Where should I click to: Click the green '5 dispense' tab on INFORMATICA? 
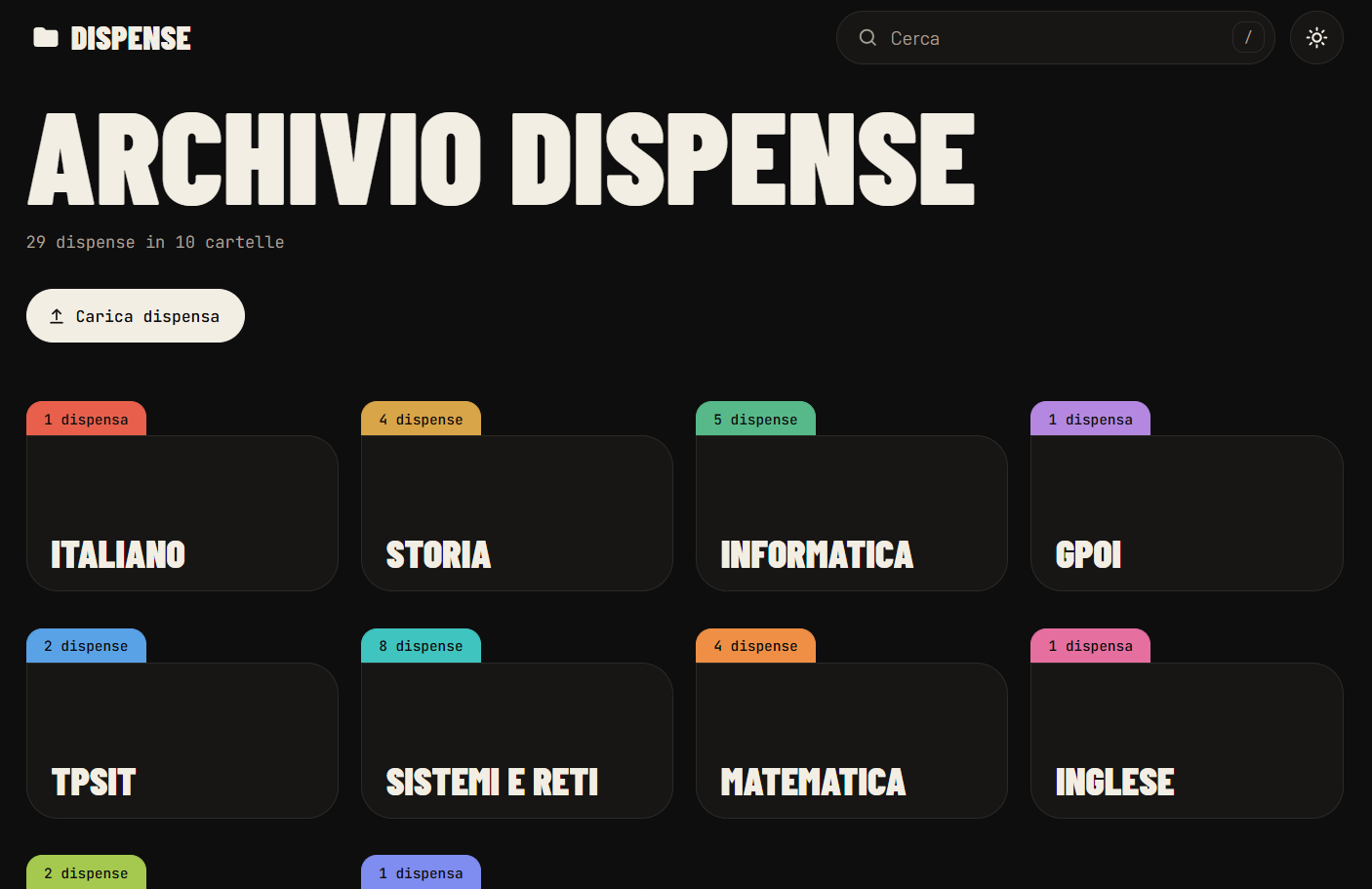tap(755, 419)
